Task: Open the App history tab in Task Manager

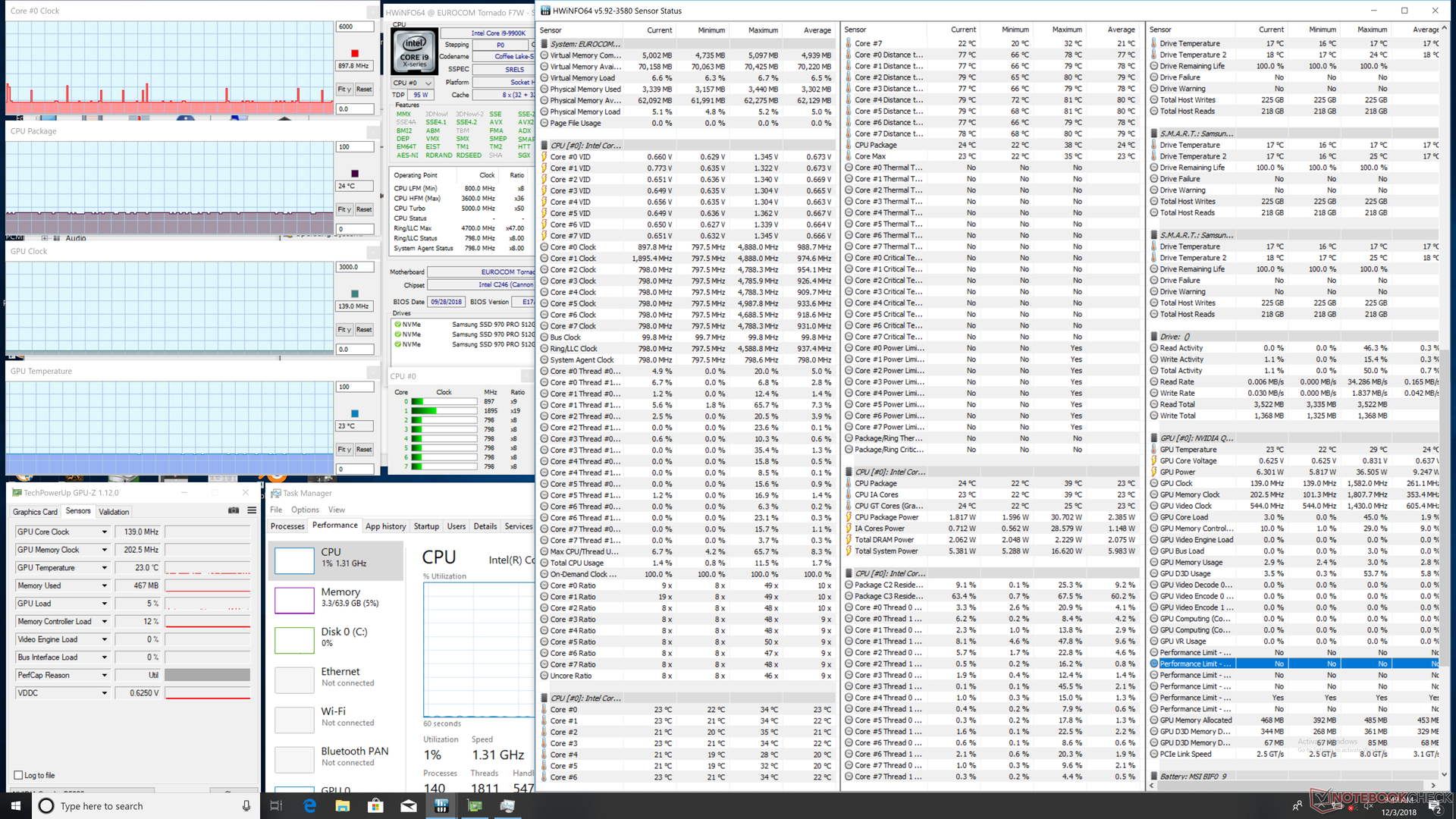Action: [x=385, y=526]
